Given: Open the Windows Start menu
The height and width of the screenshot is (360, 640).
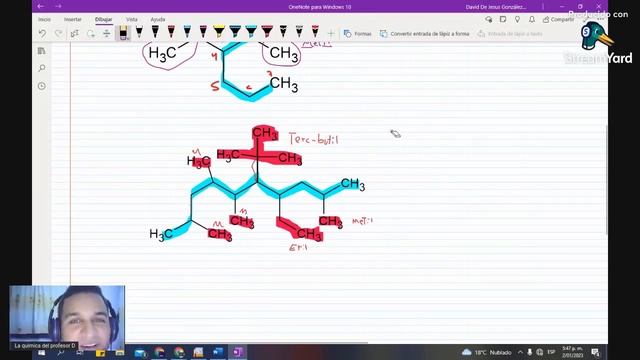Looking at the screenshot, I should [42, 352].
